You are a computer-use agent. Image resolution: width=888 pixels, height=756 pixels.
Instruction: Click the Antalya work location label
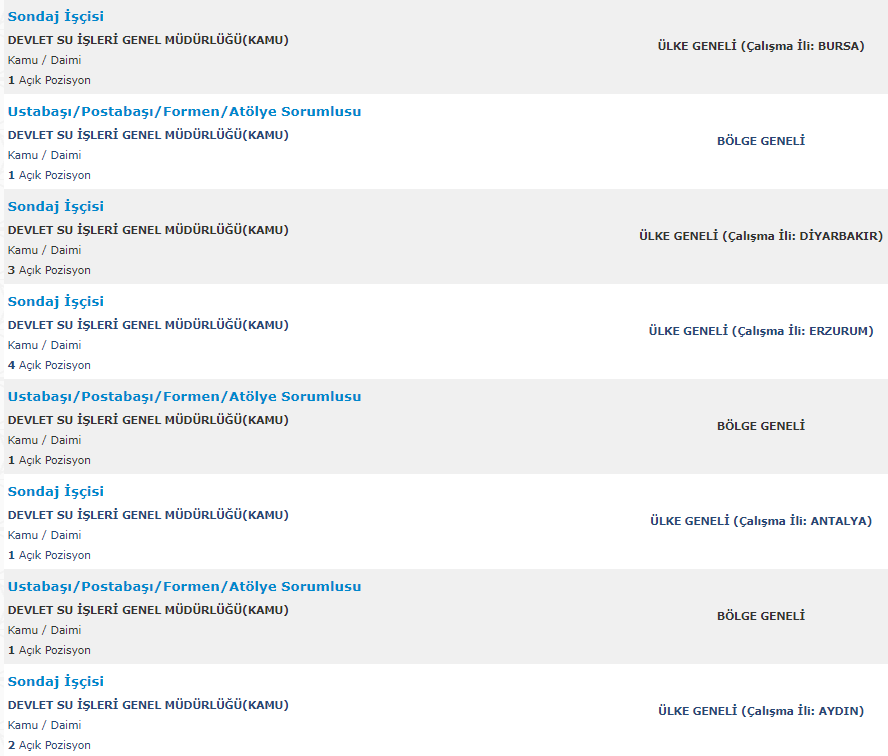click(760, 521)
